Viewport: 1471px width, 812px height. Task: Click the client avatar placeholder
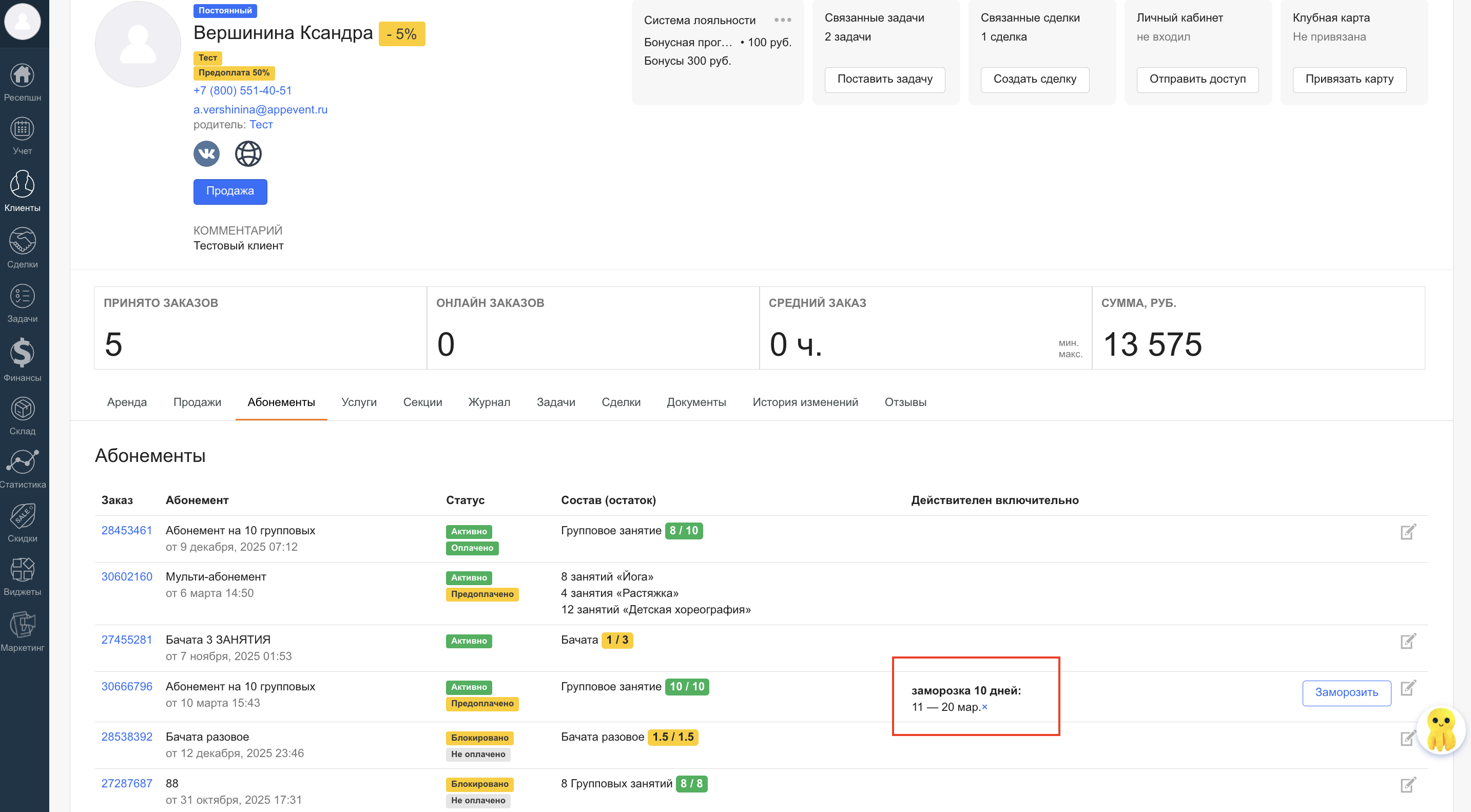(138, 45)
